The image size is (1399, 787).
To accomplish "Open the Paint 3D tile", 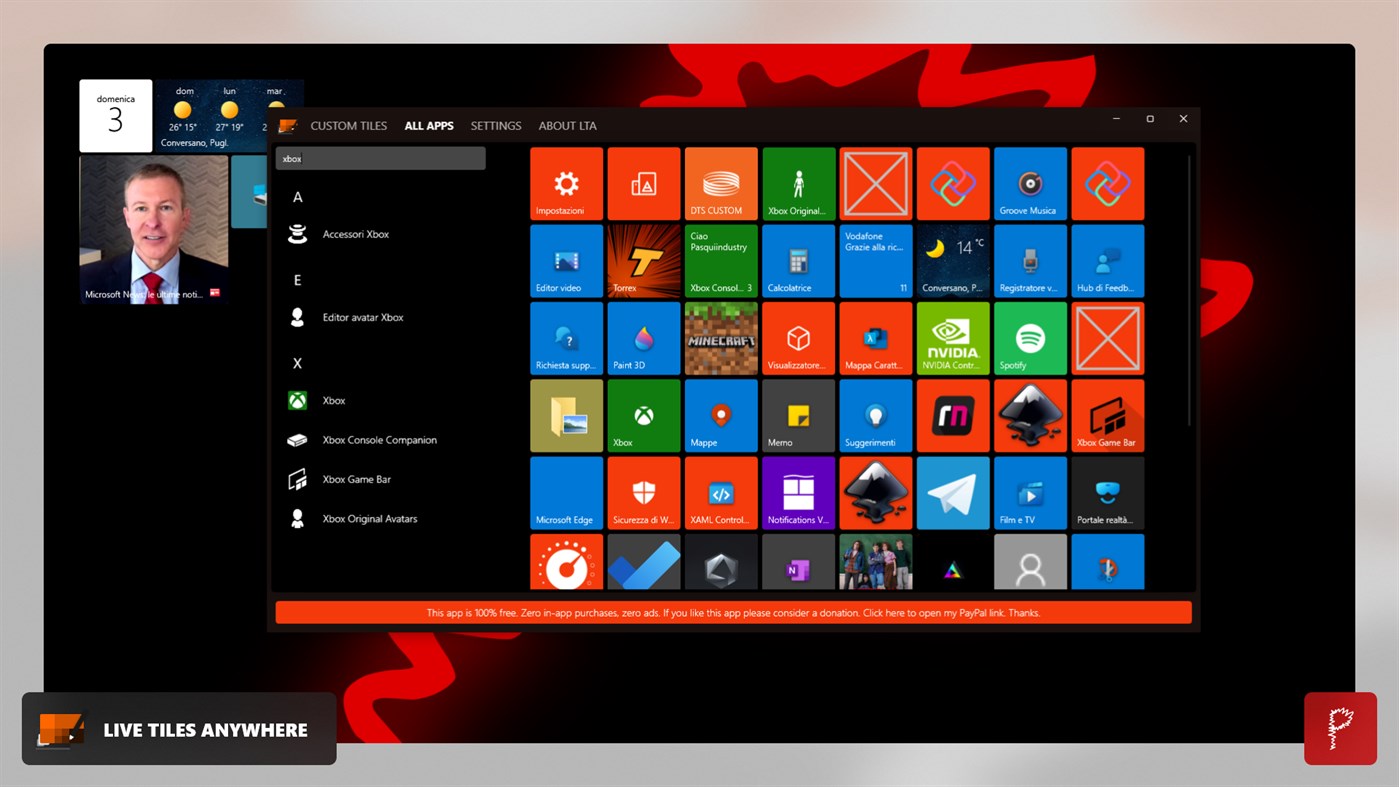I will 643,337.
